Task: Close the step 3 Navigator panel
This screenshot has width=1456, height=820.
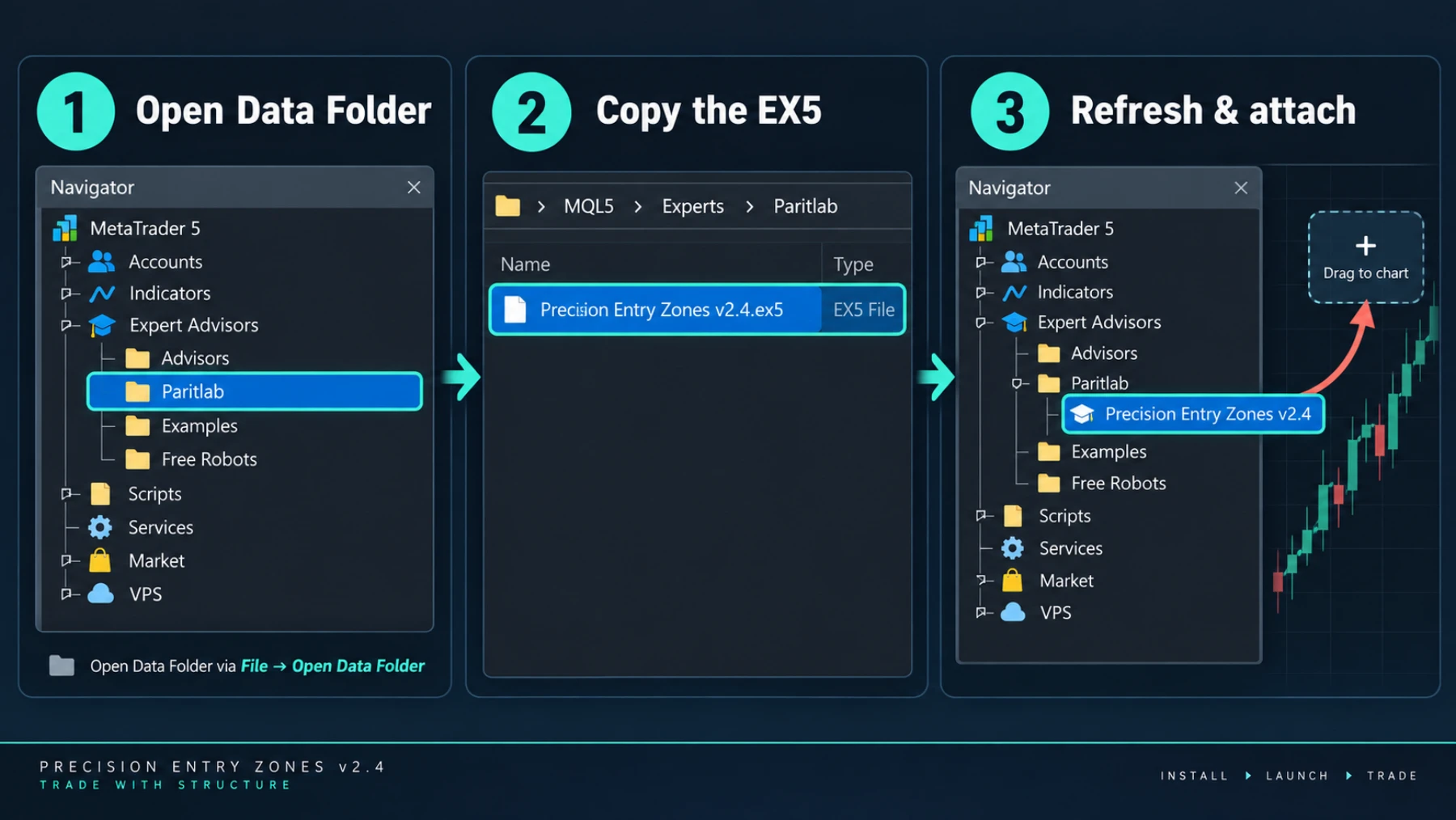Action: (x=1241, y=188)
